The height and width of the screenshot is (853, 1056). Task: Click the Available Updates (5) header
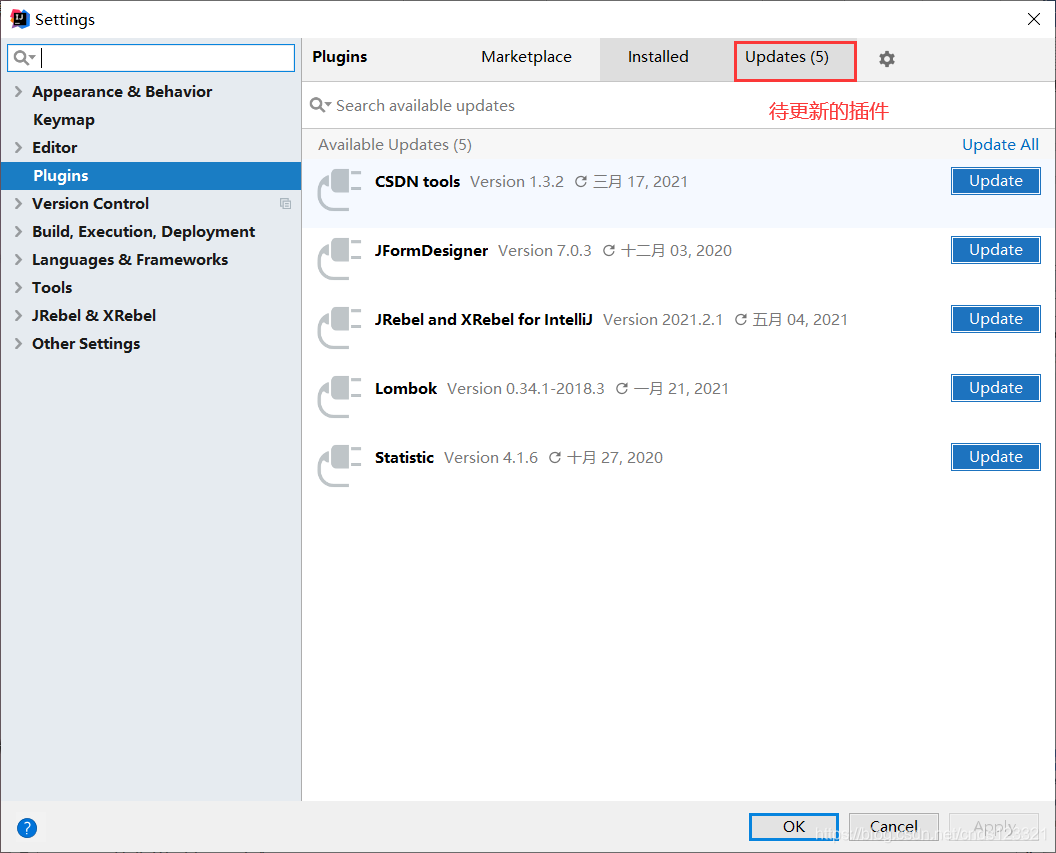tap(395, 145)
